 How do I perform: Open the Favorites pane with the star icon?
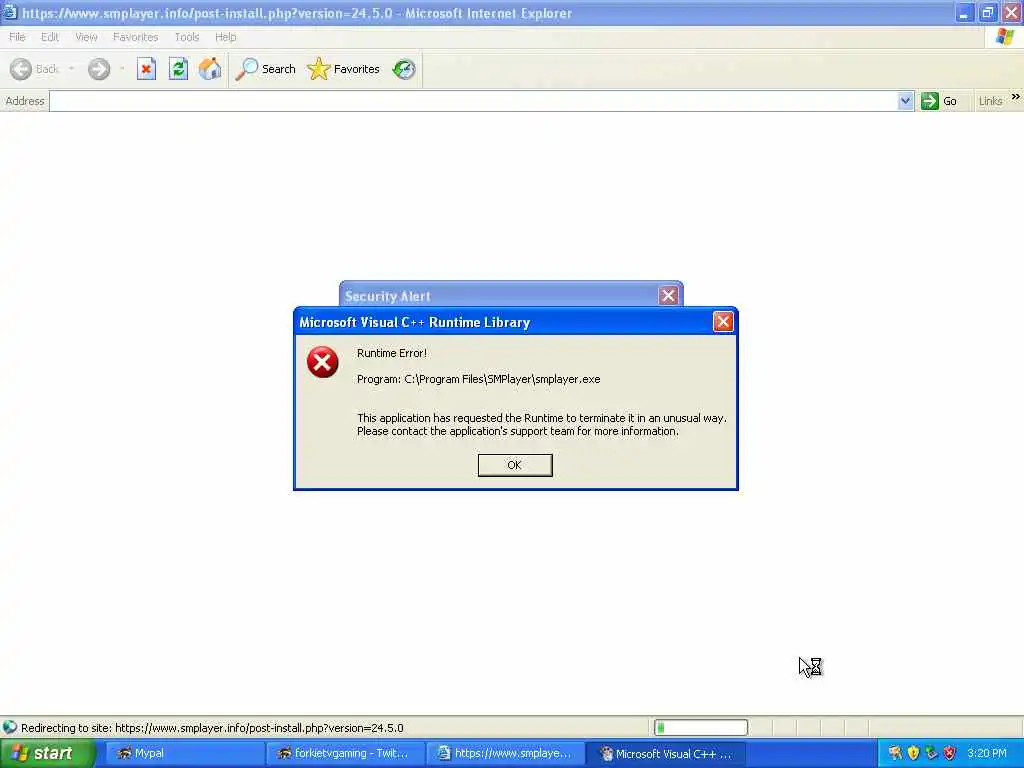(x=344, y=69)
